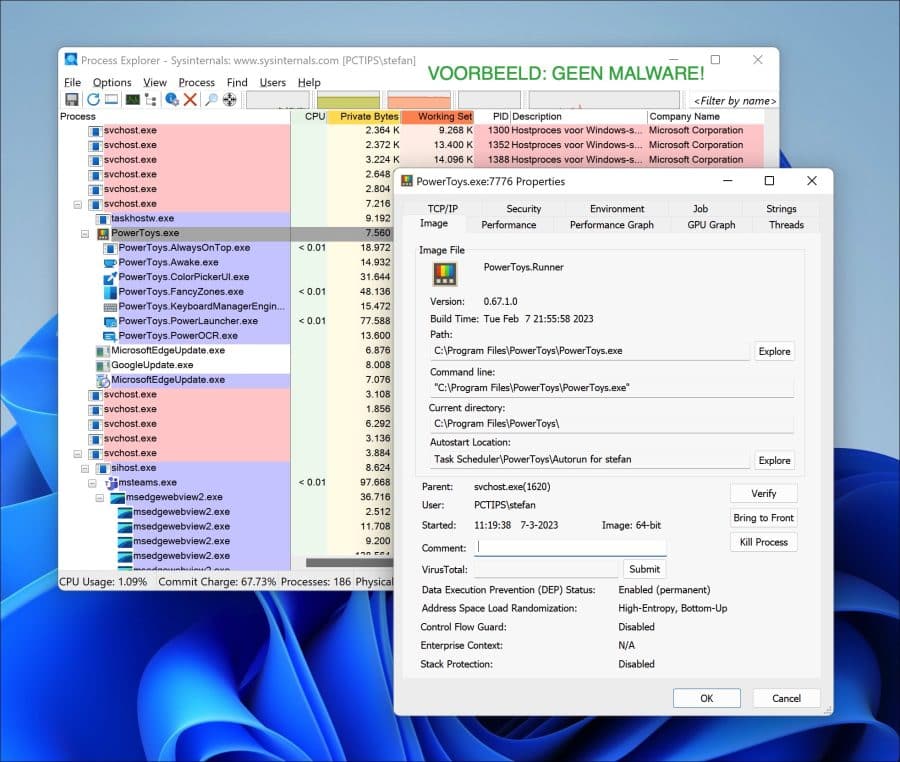Image resolution: width=900 pixels, height=762 pixels.
Task: Click the PowerToys.exe process icon
Action: (103, 234)
